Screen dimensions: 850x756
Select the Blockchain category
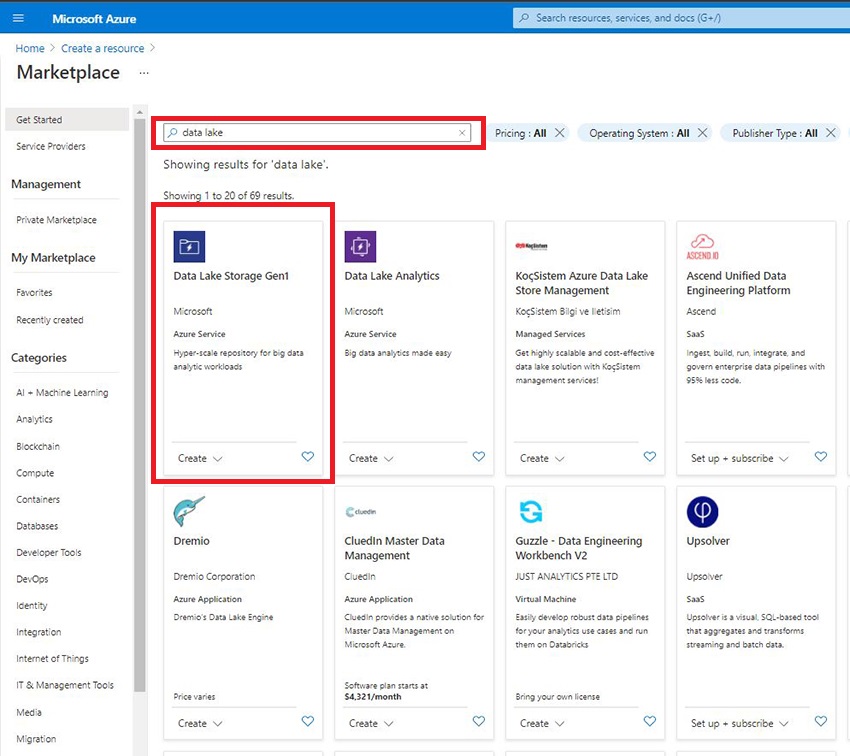(x=38, y=447)
